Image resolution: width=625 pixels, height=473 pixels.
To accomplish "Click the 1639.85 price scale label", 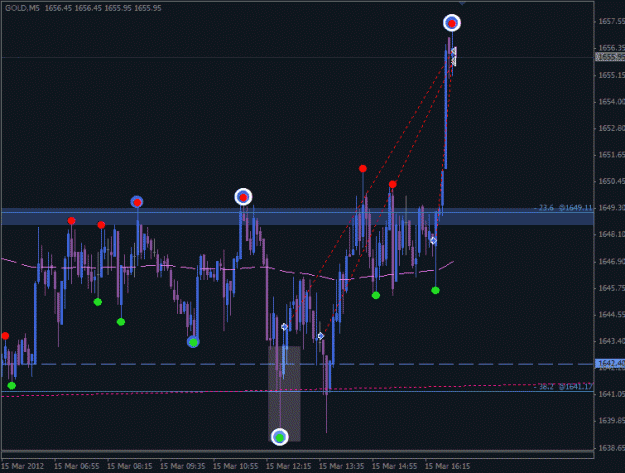I will click(611, 421).
